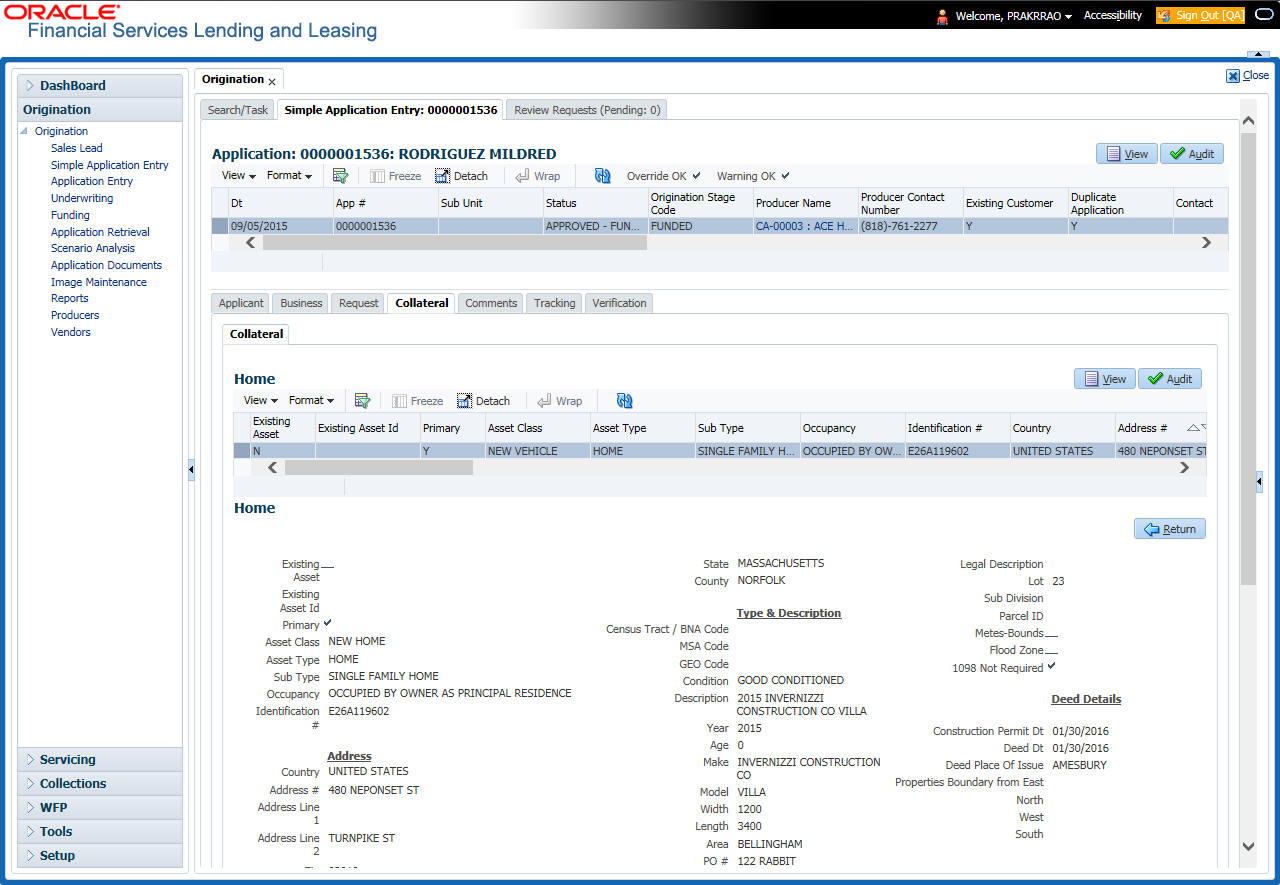Click the query-by-example icon in the Home toolbar
The height and width of the screenshot is (885, 1280).
pos(362,401)
